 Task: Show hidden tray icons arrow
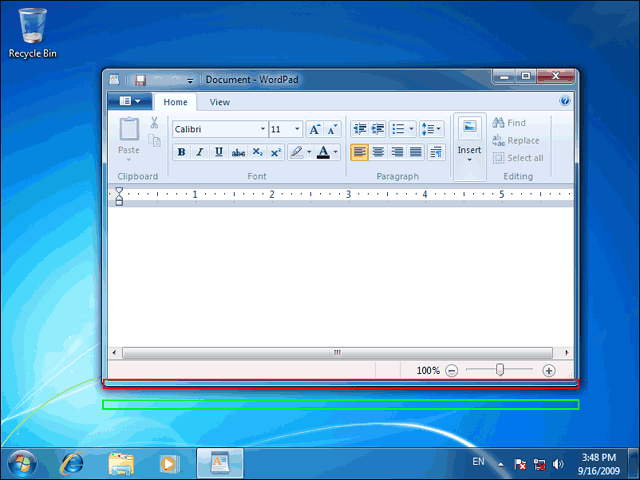500,464
